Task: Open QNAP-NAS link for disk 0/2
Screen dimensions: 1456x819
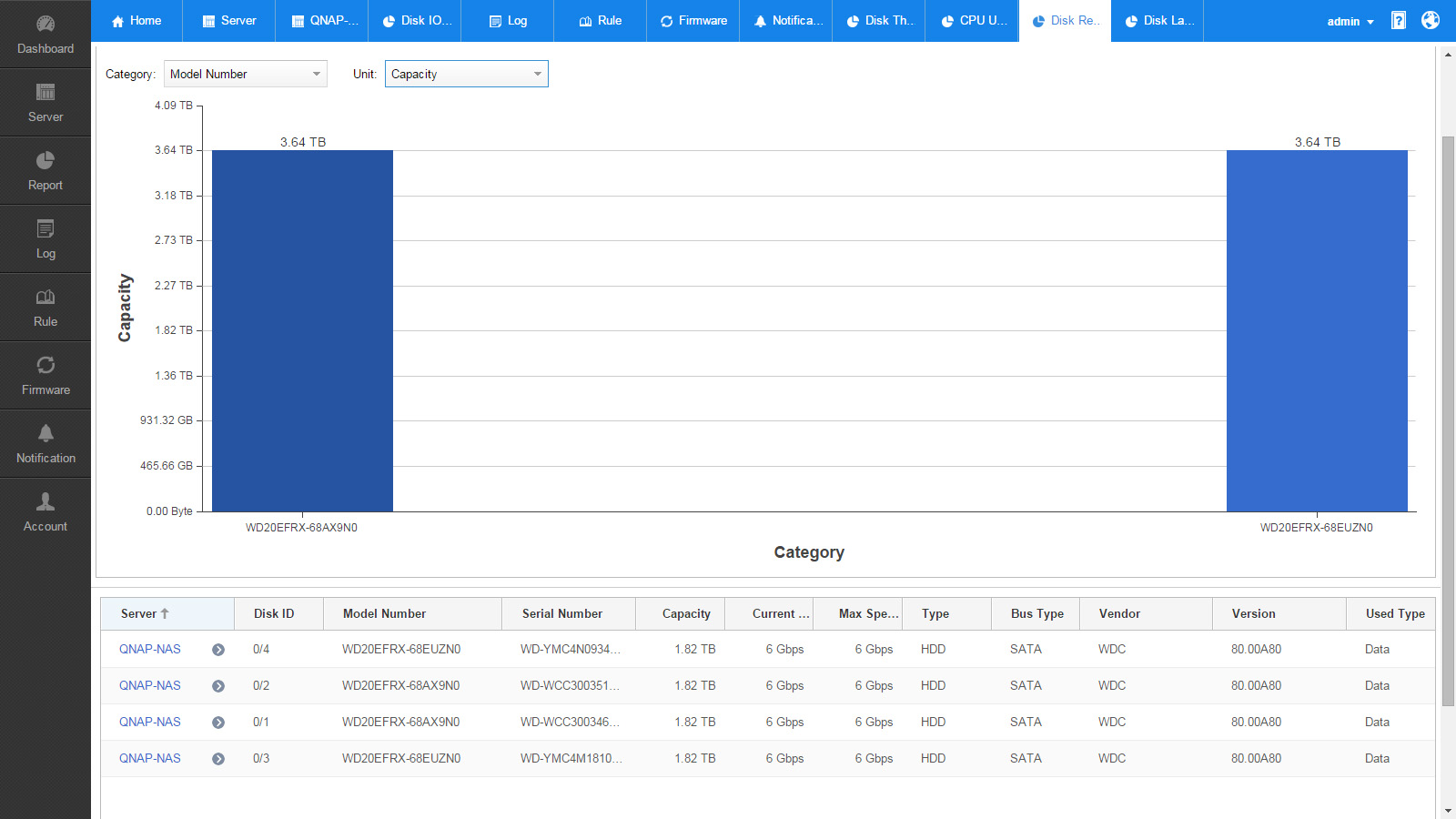Action: click(150, 685)
